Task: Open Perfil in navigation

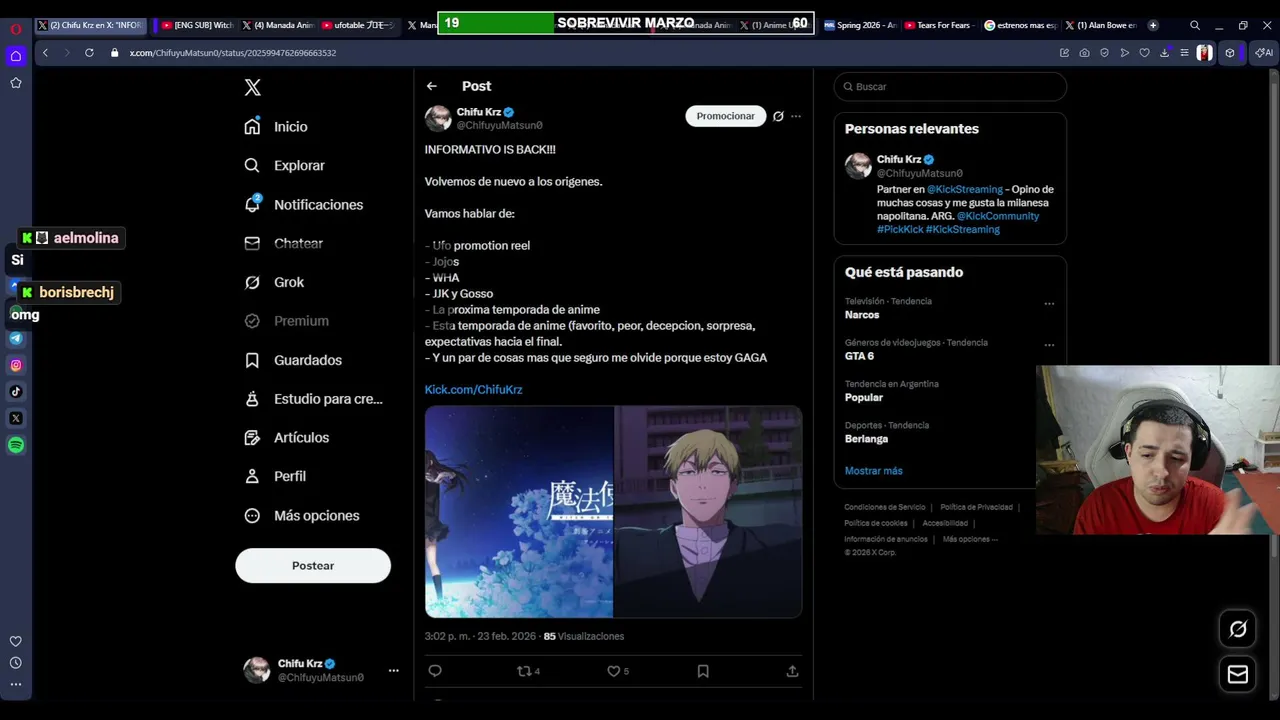Action: tap(276, 477)
